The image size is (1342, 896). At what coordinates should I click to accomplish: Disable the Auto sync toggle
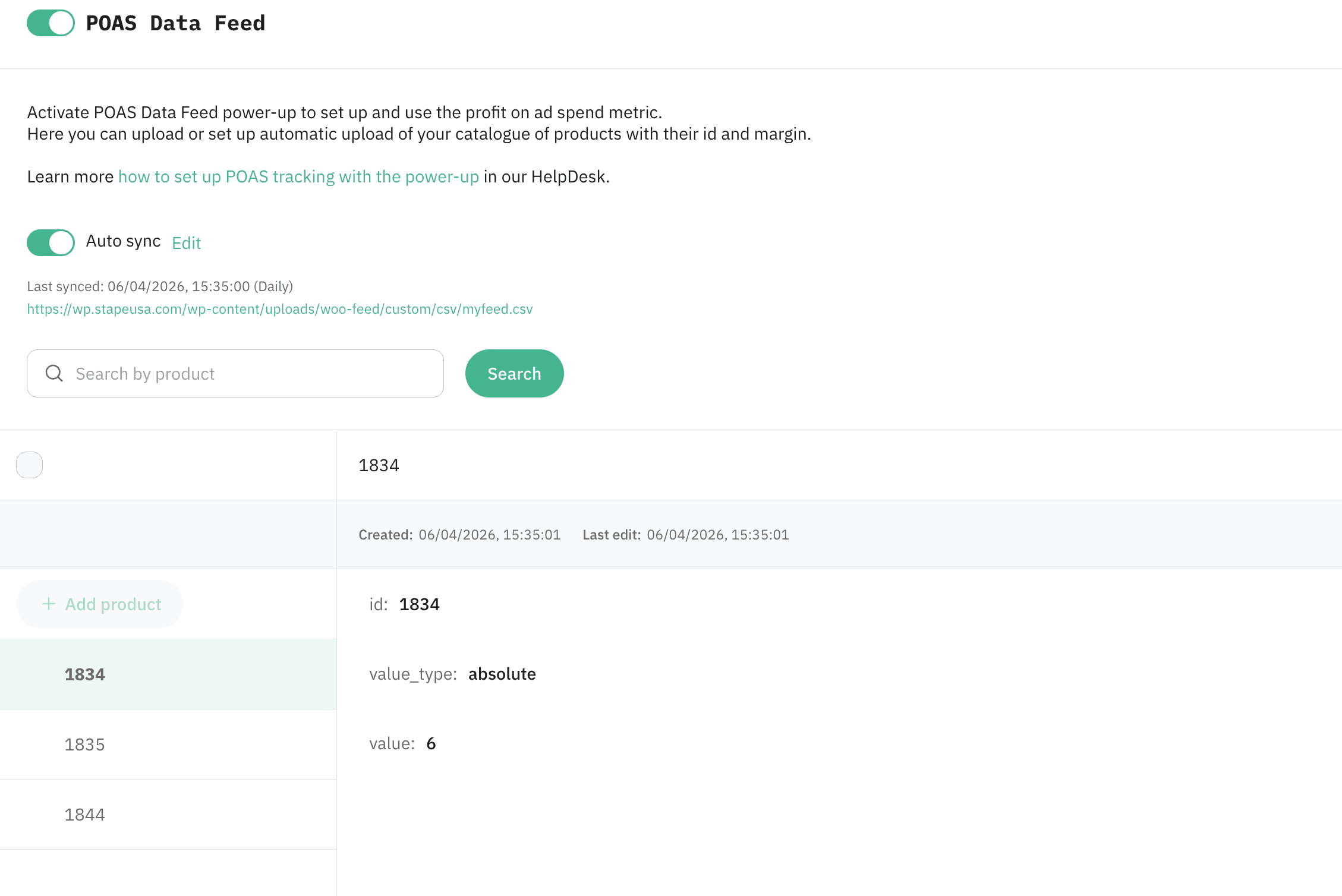[x=50, y=242]
